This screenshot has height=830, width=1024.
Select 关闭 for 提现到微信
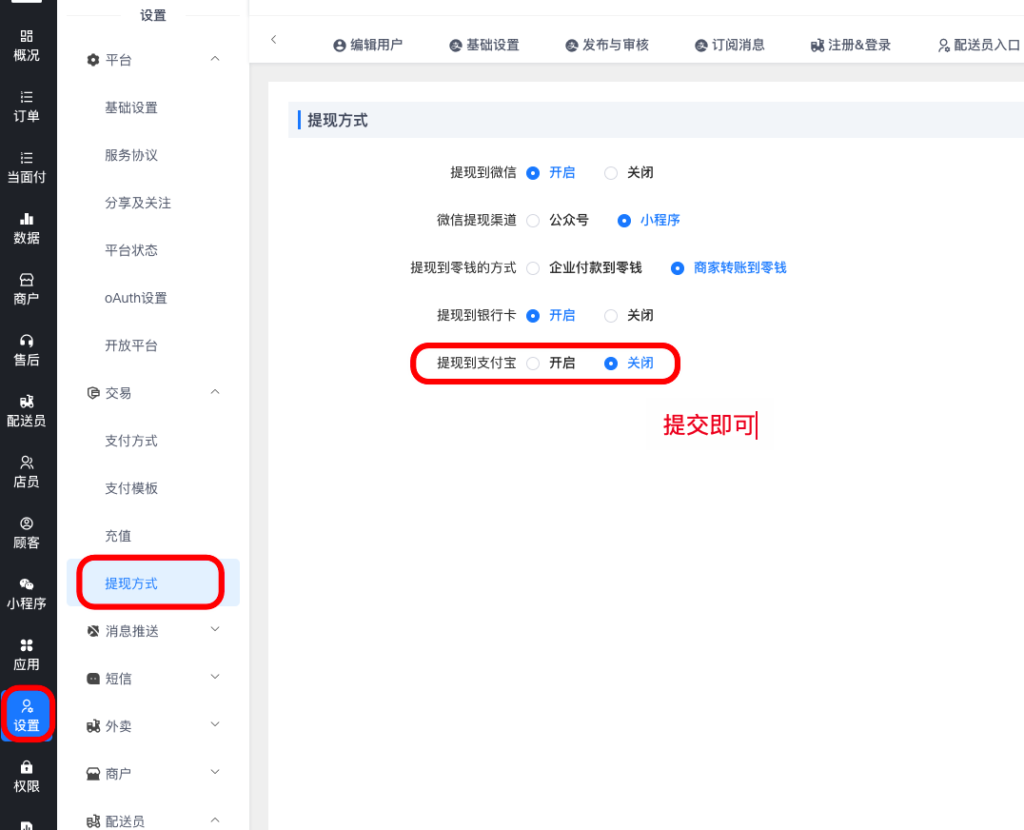611,173
